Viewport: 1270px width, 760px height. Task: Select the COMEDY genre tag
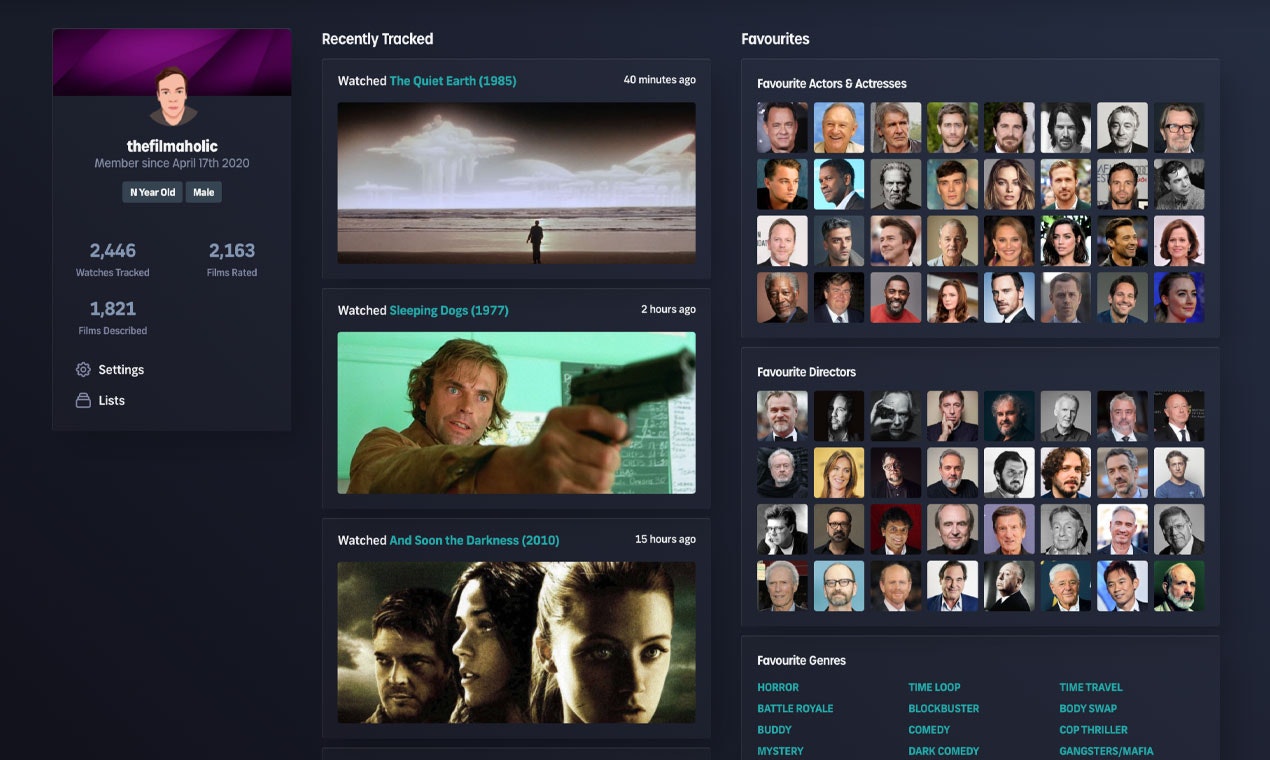tap(929, 730)
